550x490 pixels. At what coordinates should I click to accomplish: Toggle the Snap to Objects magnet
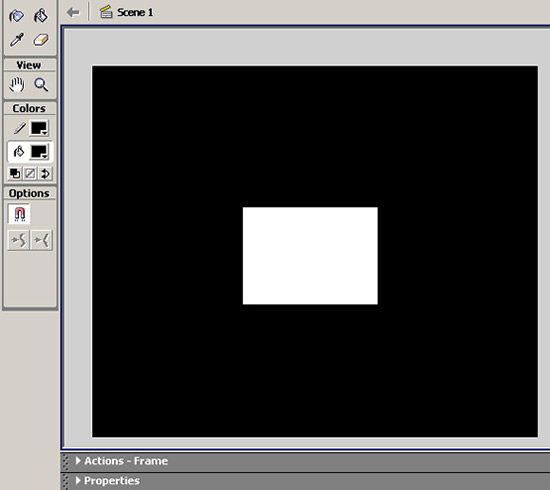19,214
